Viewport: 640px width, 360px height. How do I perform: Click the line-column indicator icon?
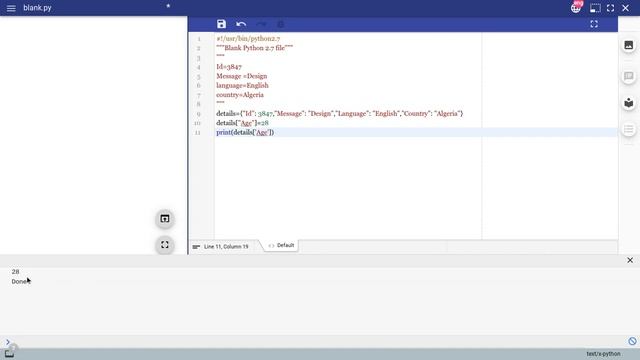(196, 247)
